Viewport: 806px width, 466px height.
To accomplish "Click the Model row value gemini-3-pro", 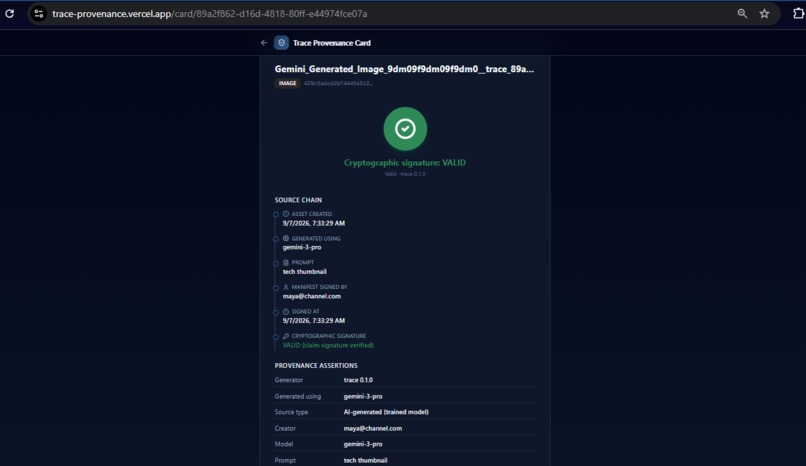I will pos(363,444).
